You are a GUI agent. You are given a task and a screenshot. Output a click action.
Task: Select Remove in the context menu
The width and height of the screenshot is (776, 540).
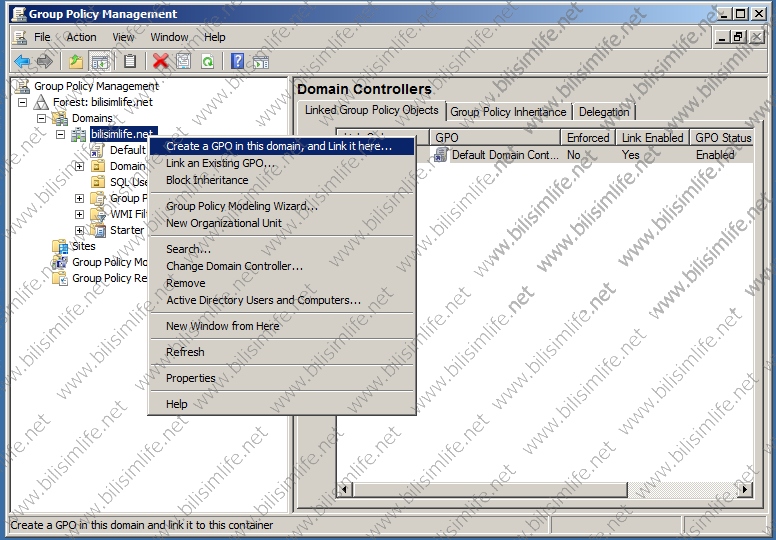pyautogui.click(x=282, y=283)
